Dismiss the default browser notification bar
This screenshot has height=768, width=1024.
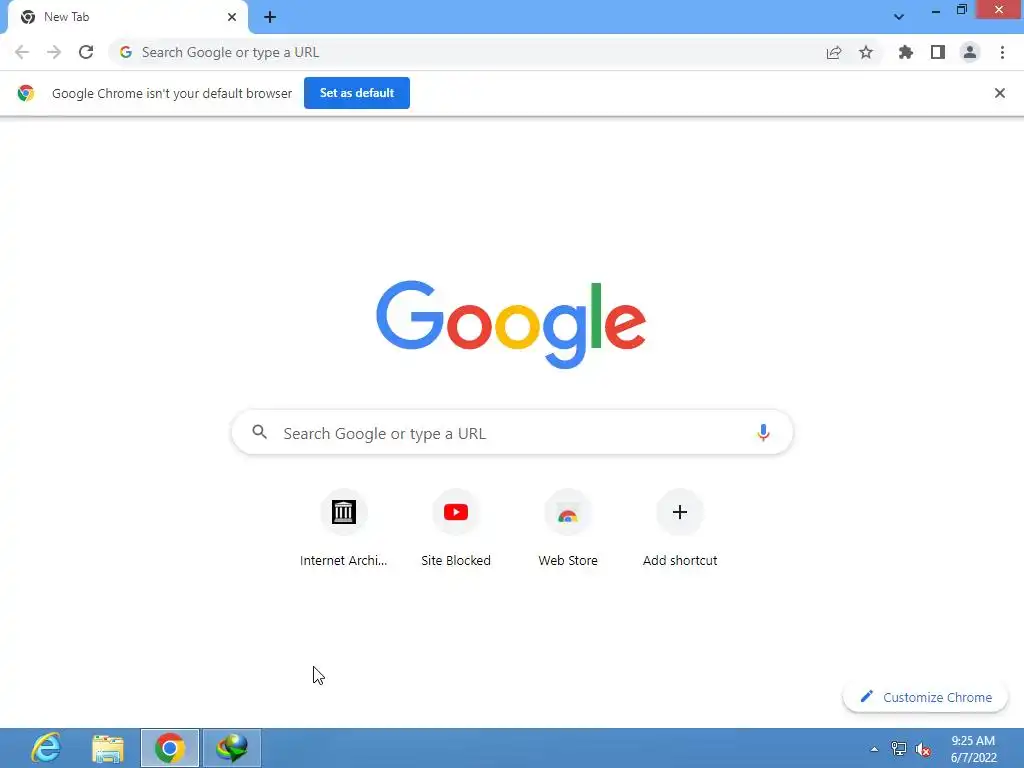click(1000, 93)
